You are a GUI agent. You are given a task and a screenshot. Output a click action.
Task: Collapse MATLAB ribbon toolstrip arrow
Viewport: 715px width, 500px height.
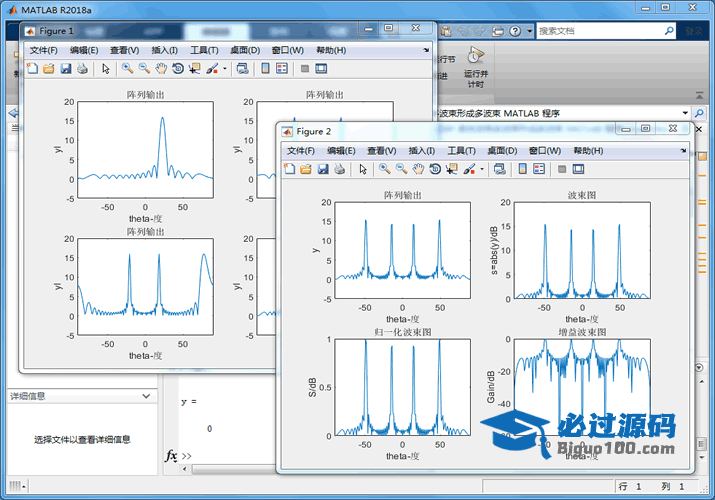699,95
